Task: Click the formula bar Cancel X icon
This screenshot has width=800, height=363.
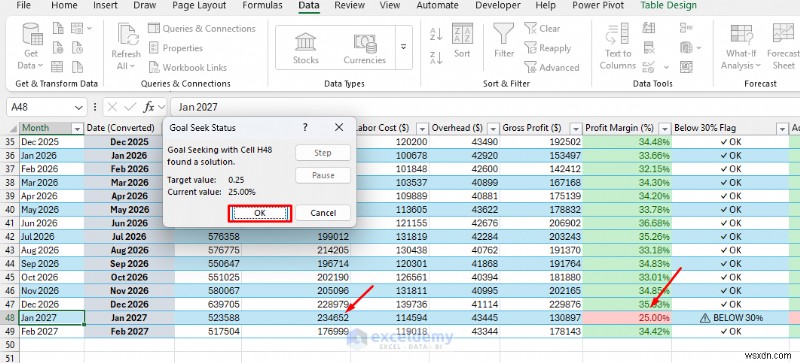Action: tap(112, 107)
